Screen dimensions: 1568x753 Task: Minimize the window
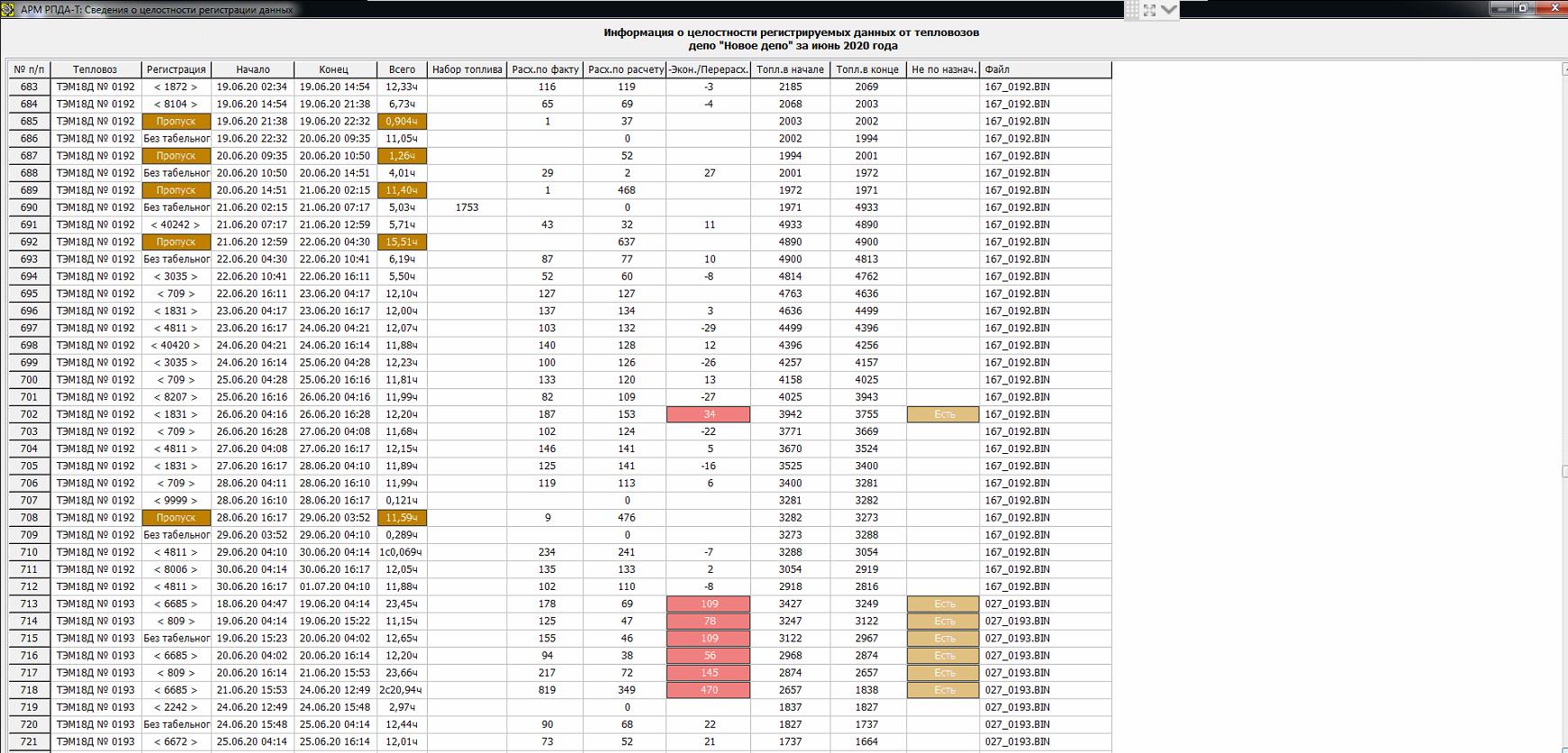pyautogui.click(x=1500, y=8)
